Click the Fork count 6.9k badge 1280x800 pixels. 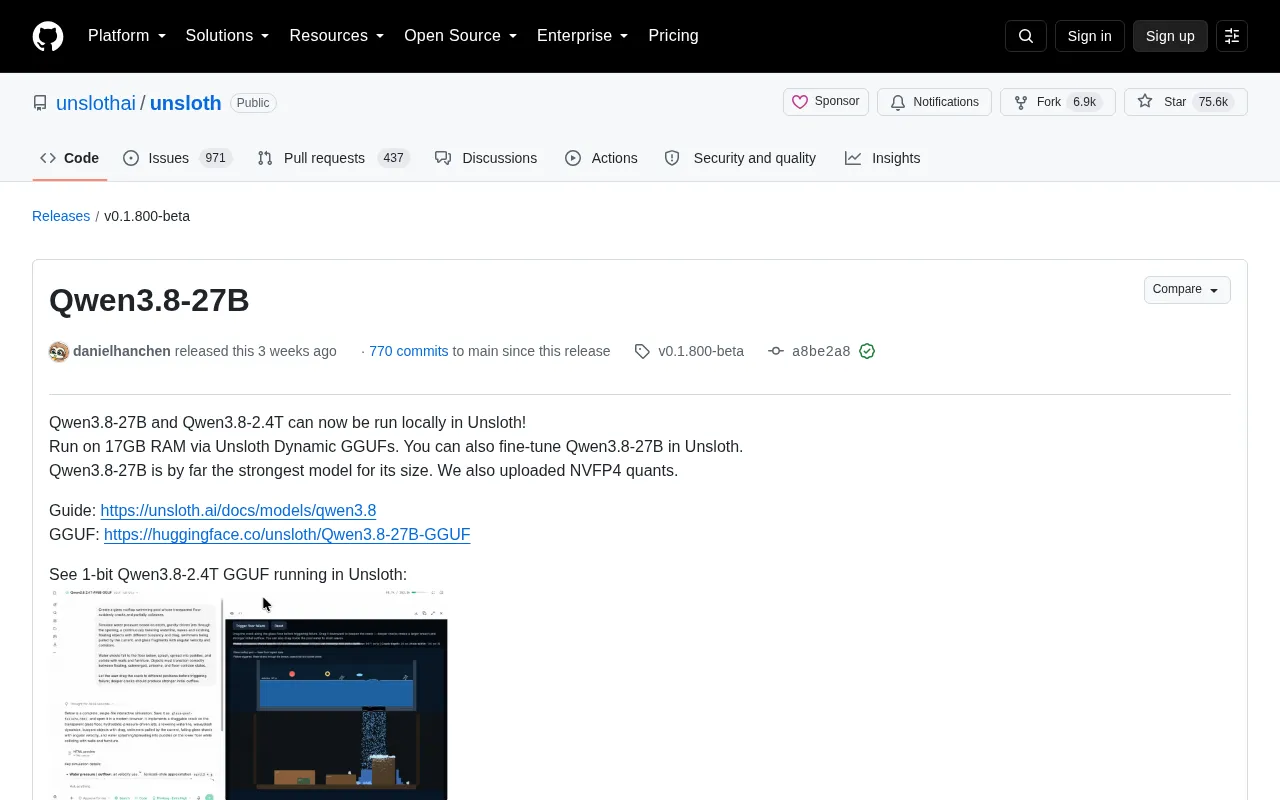(1084, 102)
